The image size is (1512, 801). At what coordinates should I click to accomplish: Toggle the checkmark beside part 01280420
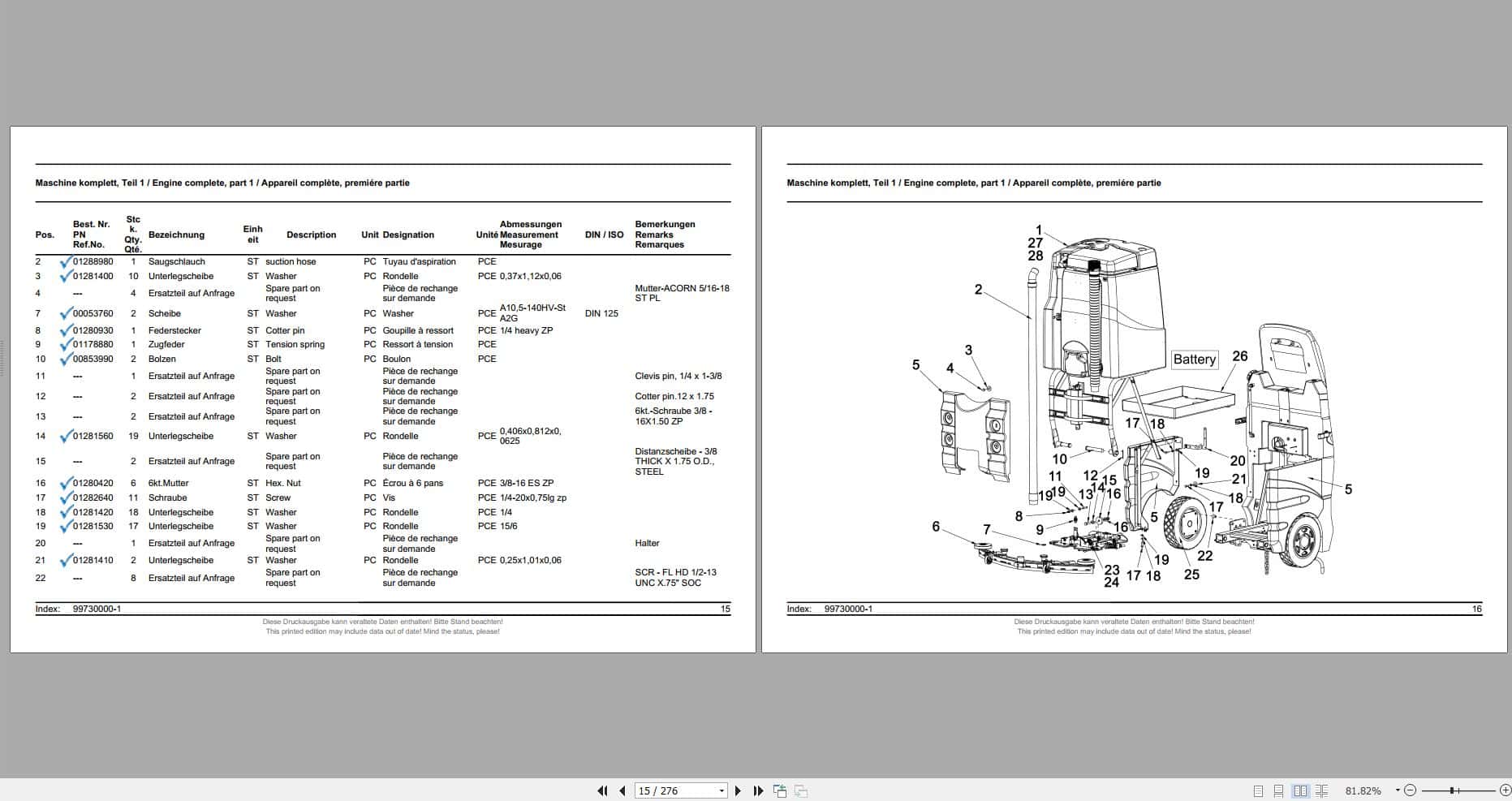pos(67,482)
